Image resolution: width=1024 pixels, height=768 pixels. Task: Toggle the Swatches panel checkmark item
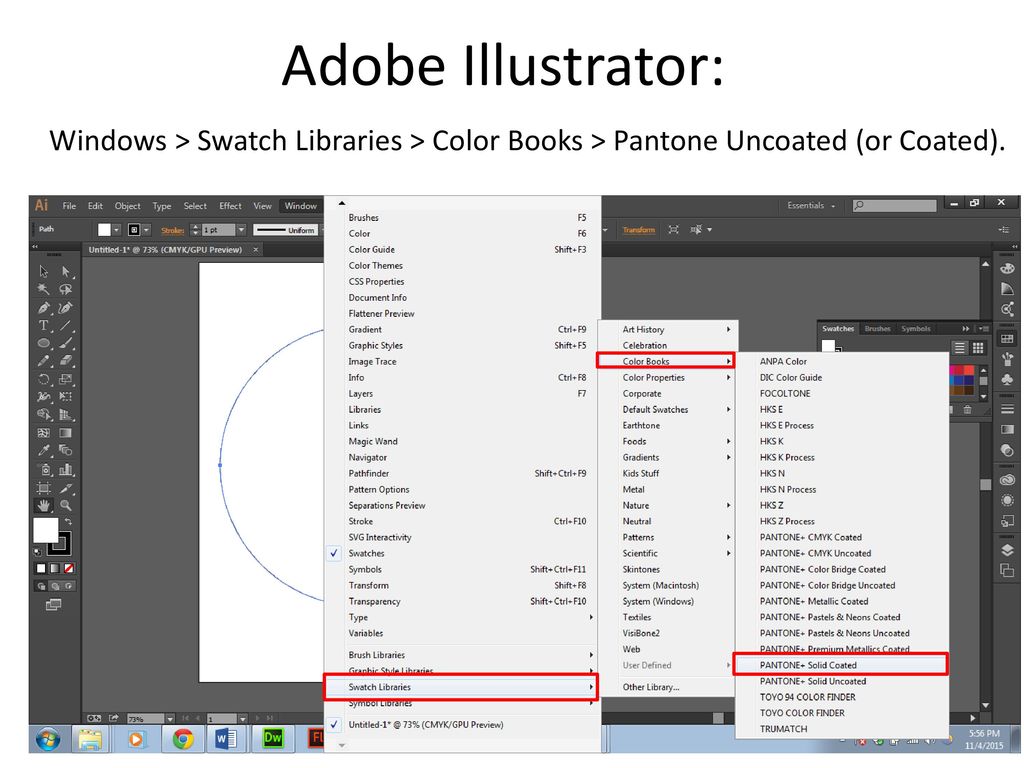point(463,553)
